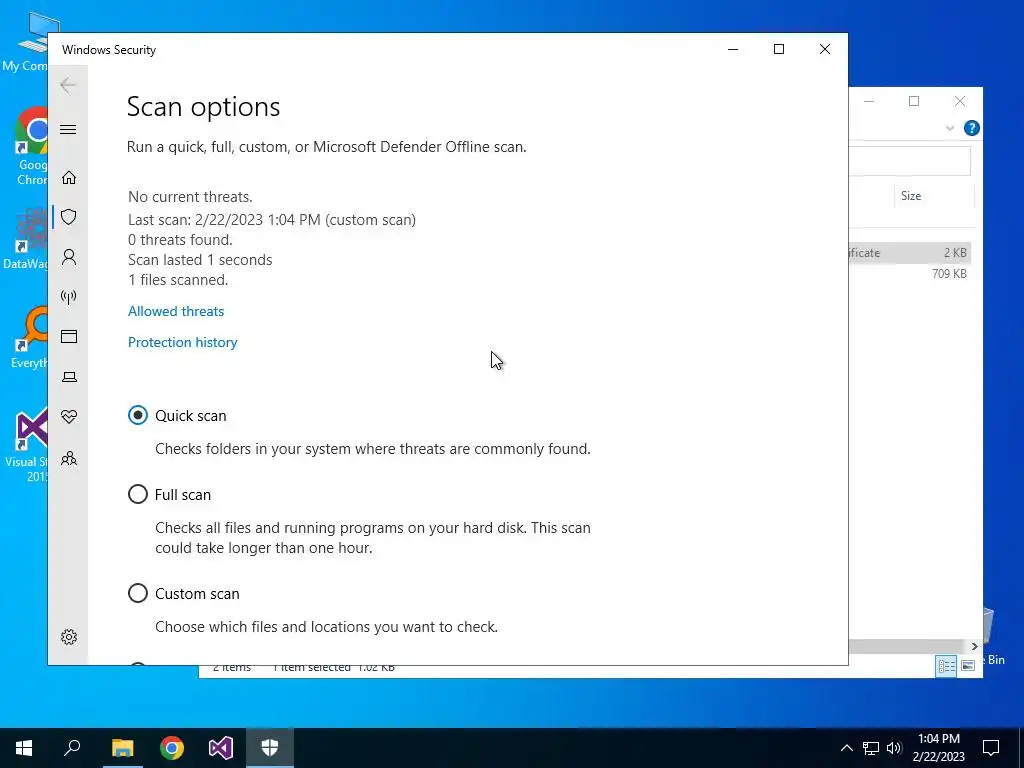1024x768 pixels.
Task: Open Account protection person icon
Action: [69, 257]
